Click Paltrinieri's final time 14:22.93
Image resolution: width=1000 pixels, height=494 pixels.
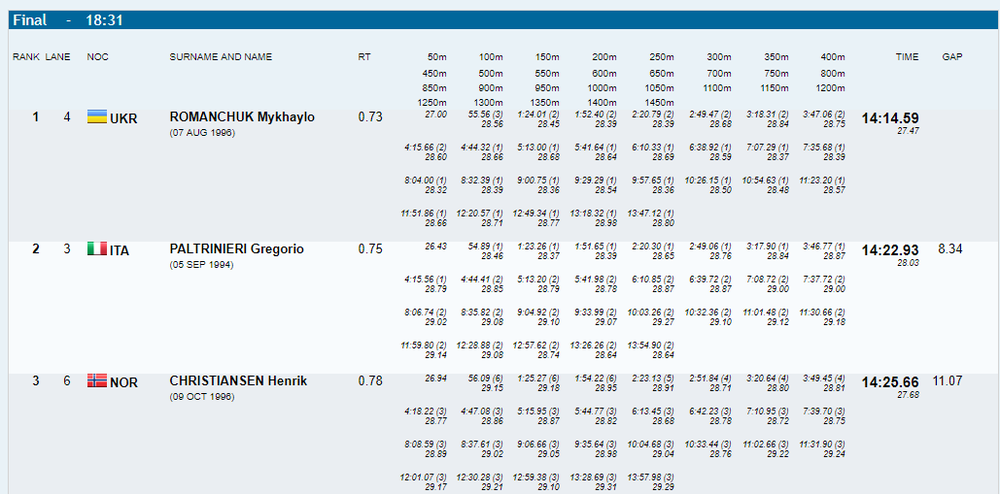[x=890, y=250]
